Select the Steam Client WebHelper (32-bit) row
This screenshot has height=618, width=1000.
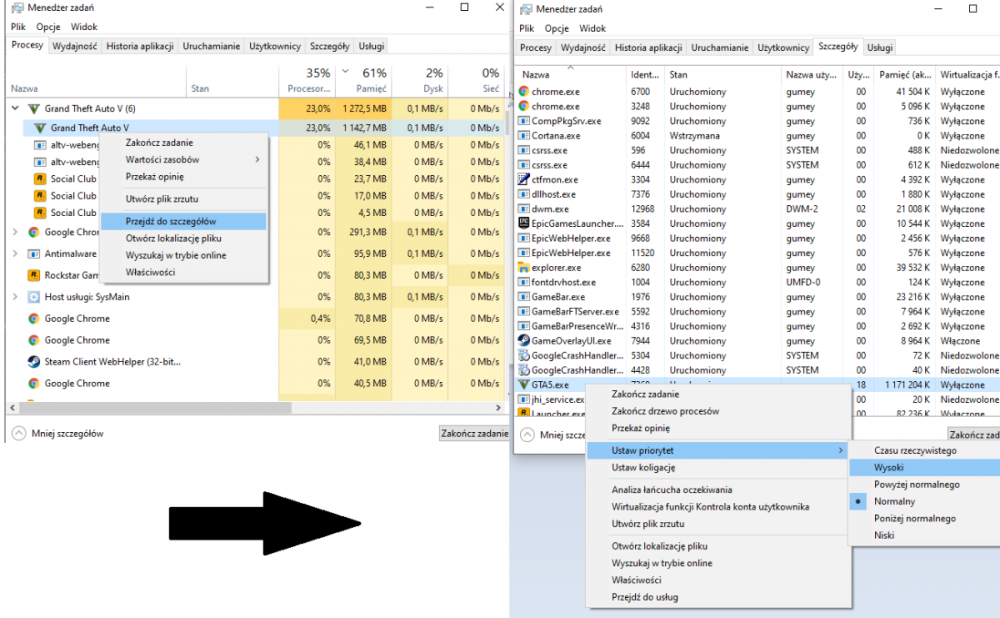[255, 362]
